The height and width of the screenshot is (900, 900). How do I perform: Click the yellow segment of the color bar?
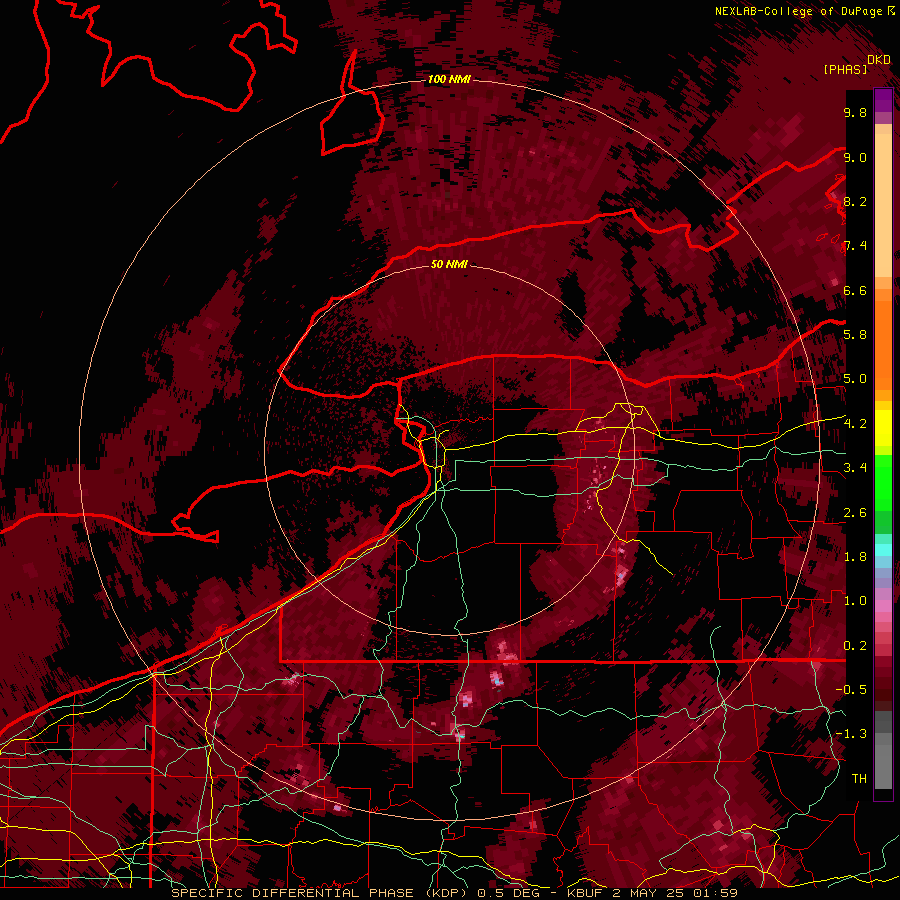(883, 428)
